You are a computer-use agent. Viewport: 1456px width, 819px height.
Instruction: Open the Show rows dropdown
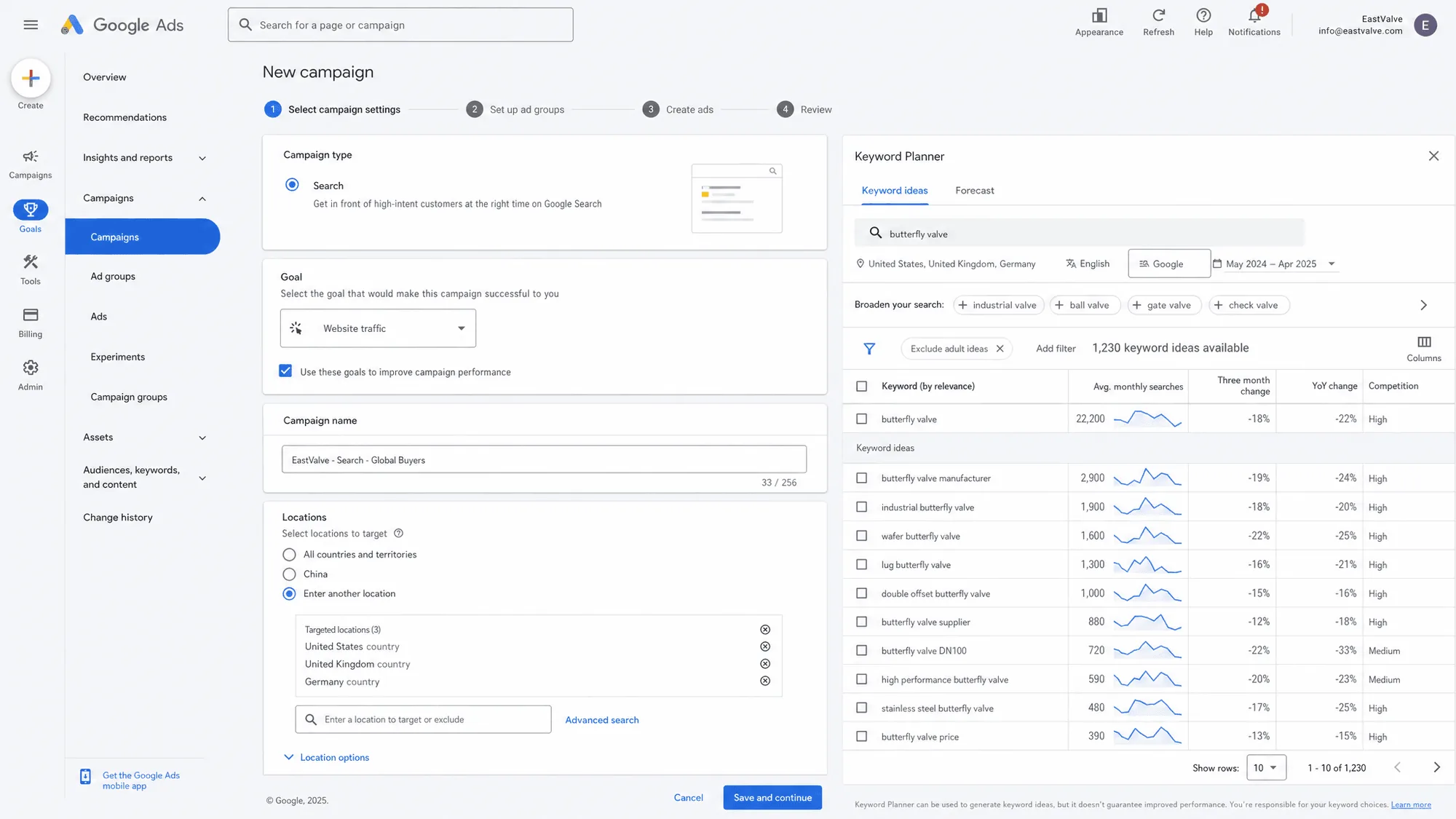coord(1266,767)
